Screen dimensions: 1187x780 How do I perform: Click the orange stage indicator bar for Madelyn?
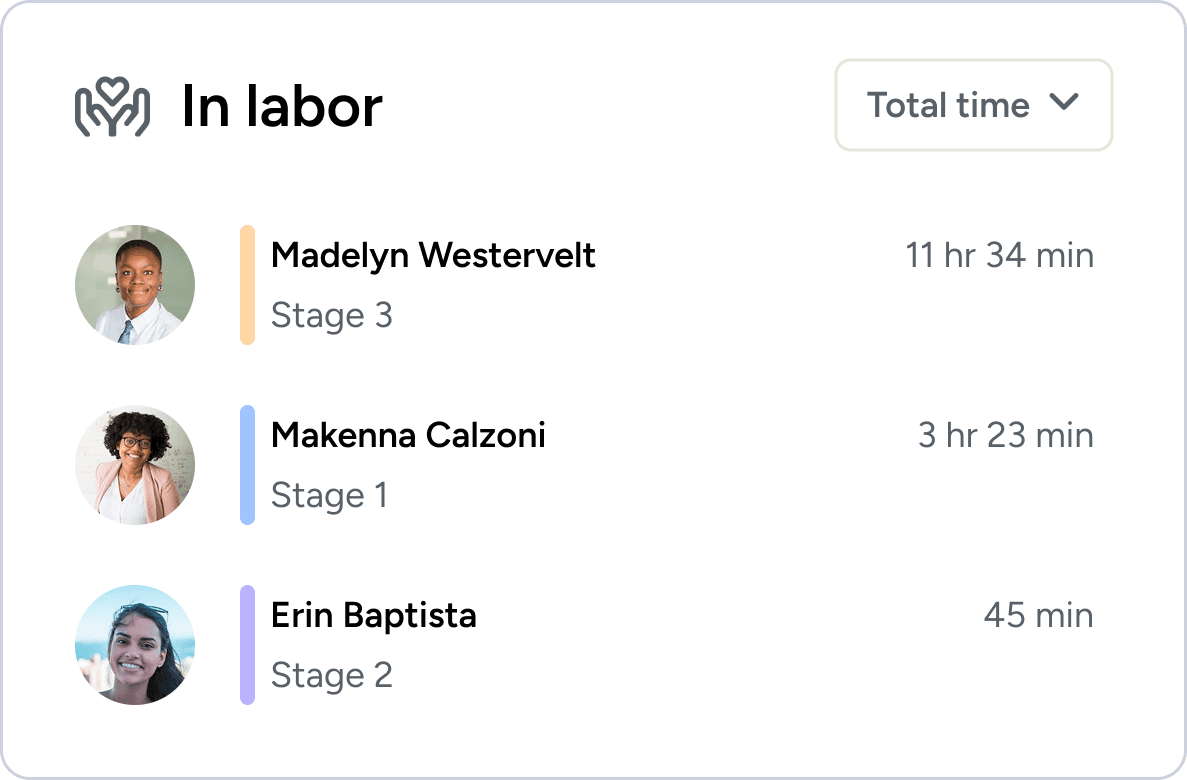[x=245, y=285]
